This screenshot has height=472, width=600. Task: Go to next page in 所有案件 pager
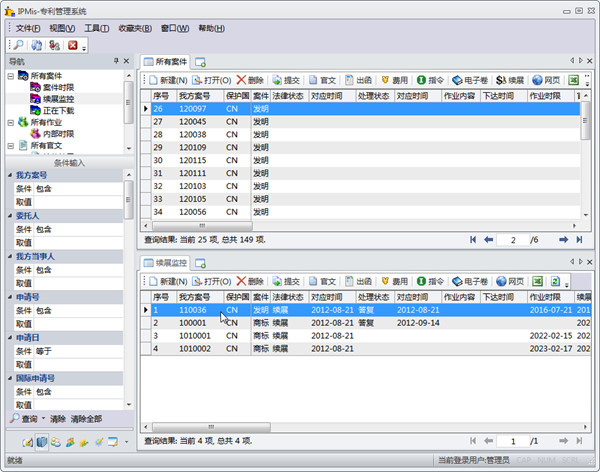563,240
